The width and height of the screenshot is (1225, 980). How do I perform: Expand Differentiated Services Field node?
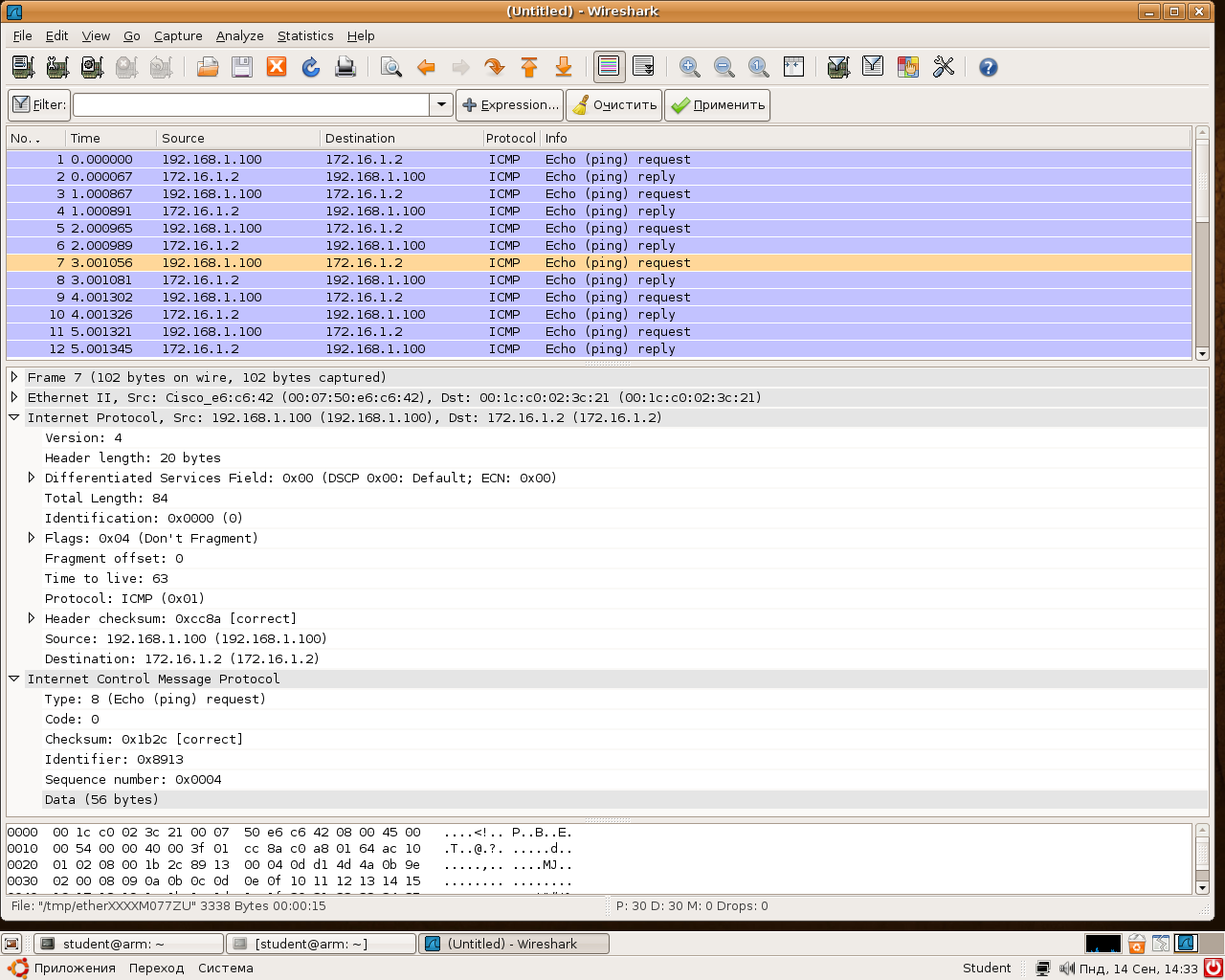32,478
